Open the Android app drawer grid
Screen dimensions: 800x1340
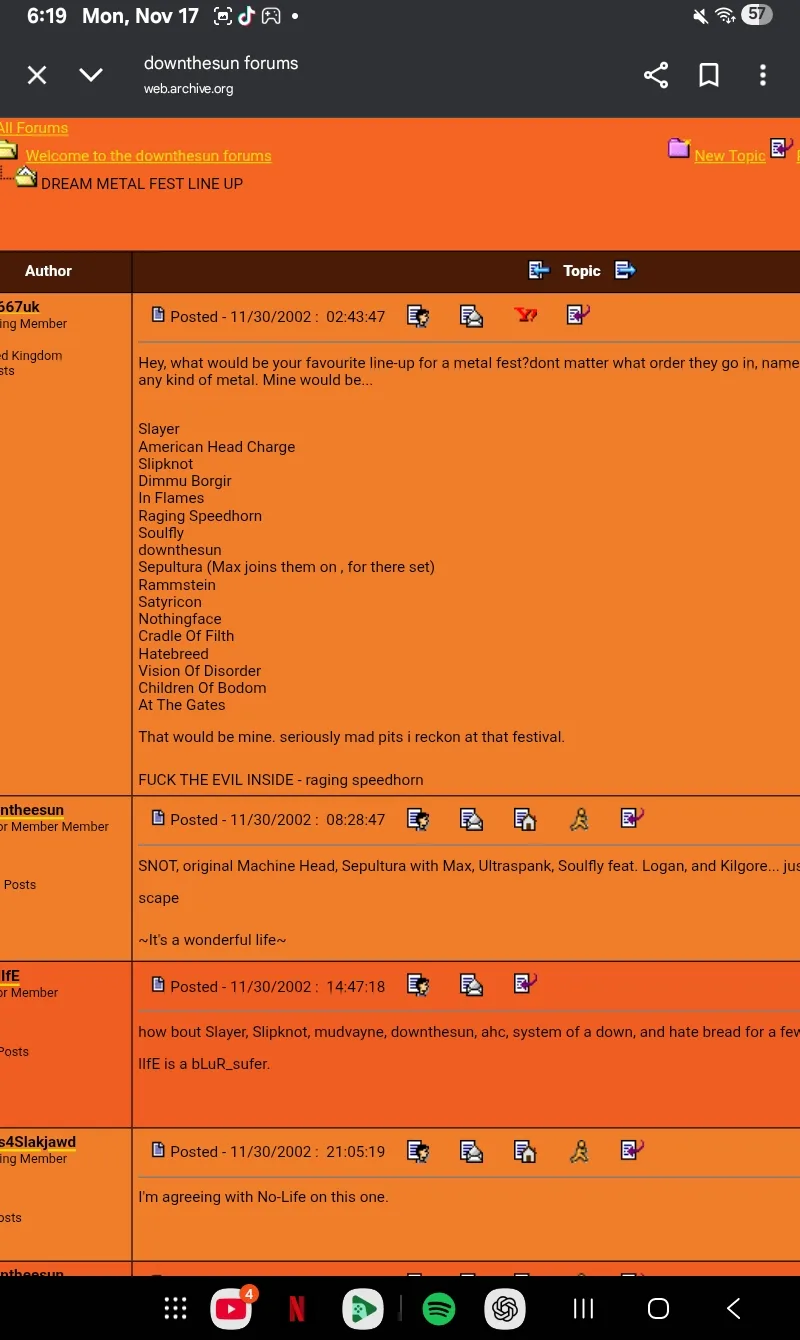click(x=175, y=1308)
